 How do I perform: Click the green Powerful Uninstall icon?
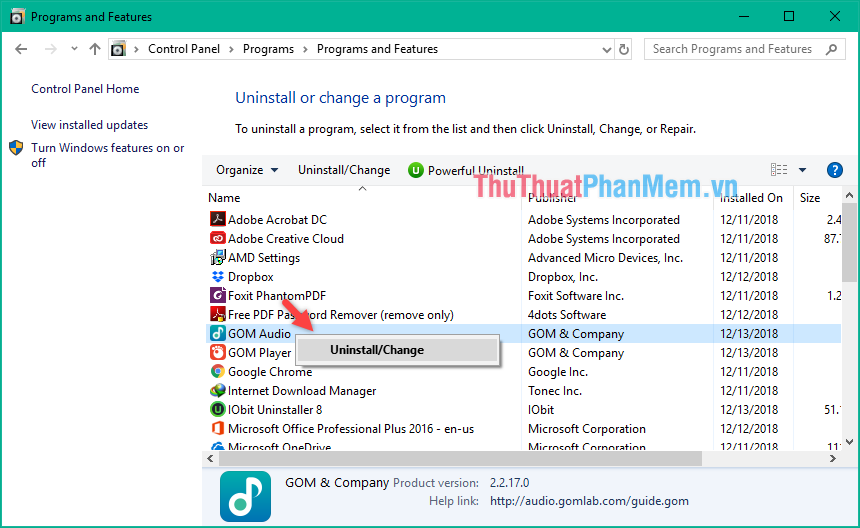416,171
